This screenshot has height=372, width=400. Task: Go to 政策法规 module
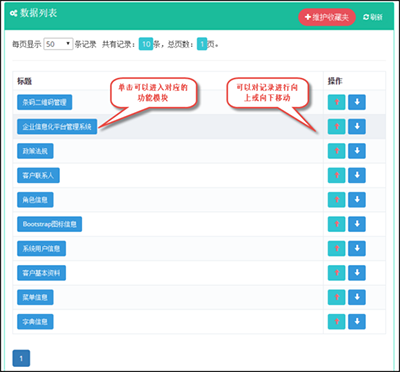tap(35, 151)
